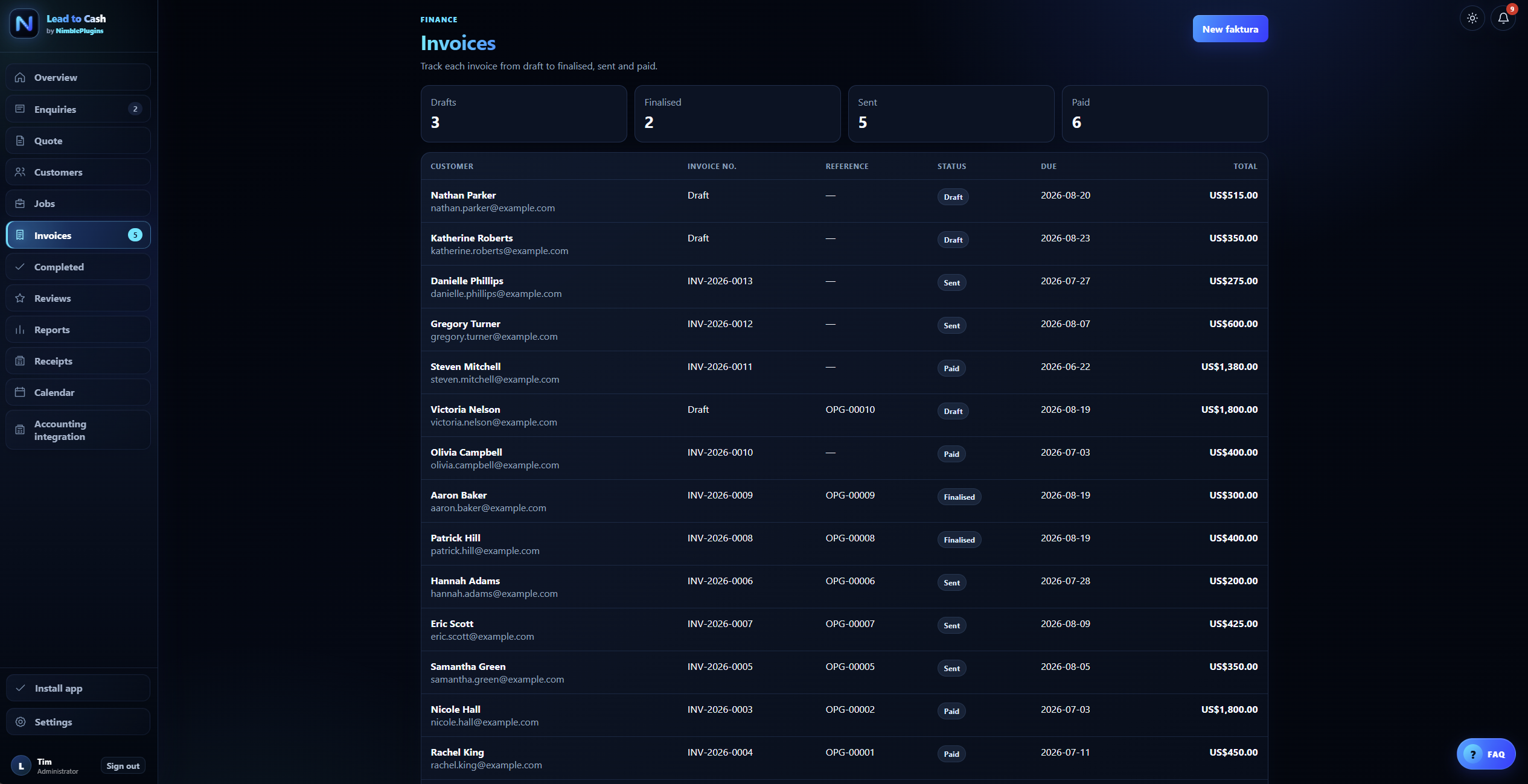Image resolution: width=1528 pixels, height=784 pixels.
Task: Open Nathan Parker's invoice row name
Action: pyautogui.click(x=463, y=195)
